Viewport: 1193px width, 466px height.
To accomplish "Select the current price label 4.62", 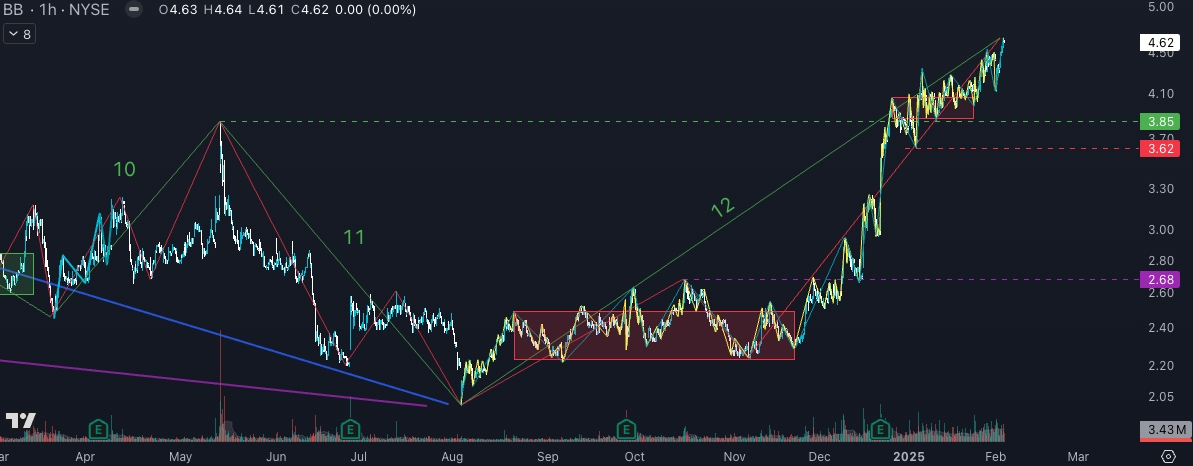I will click(1160, 43).
